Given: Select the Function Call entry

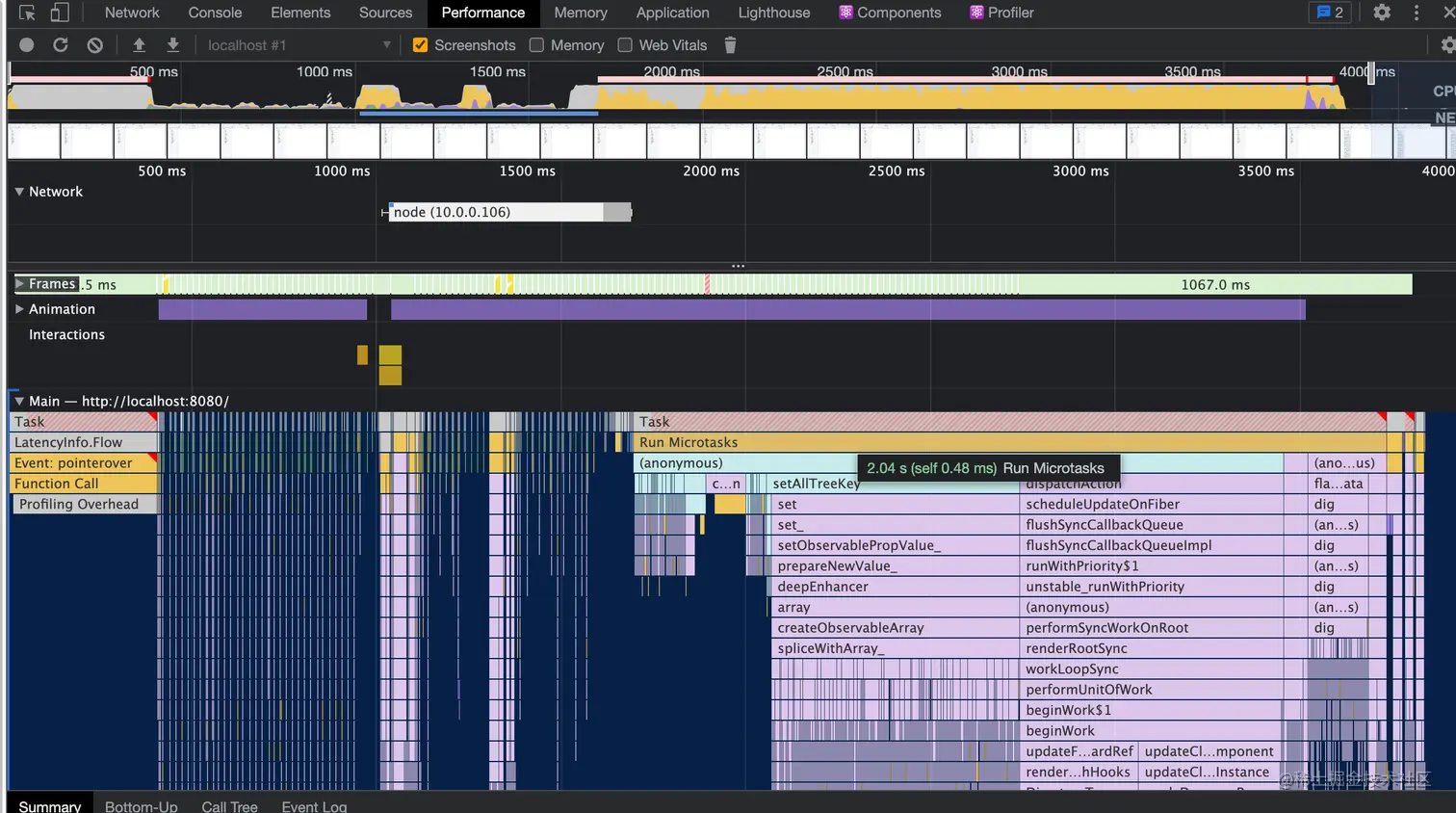Looking at the screenshot, I should 84,484.
